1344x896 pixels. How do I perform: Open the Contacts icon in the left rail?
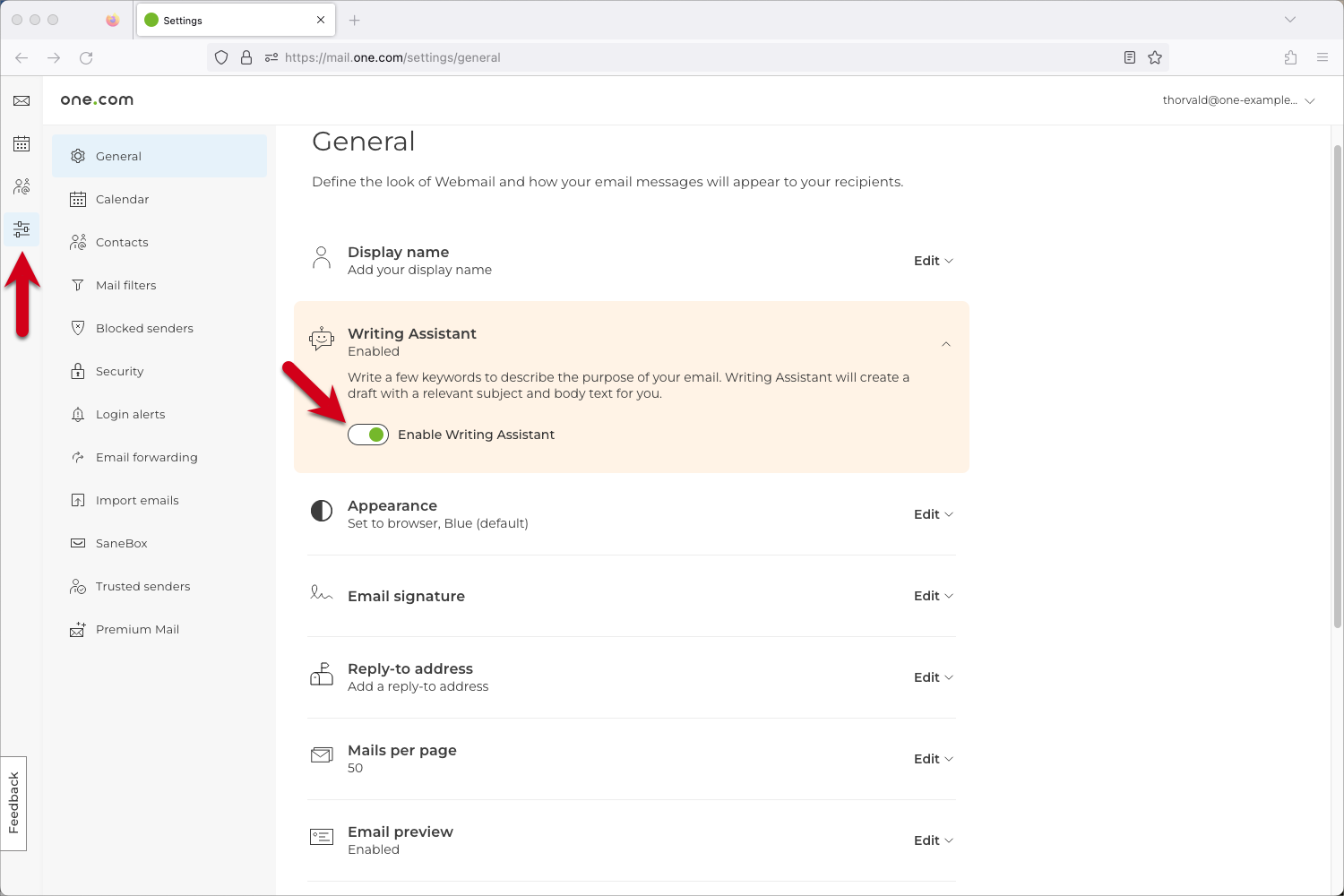[x=21, y=186]
